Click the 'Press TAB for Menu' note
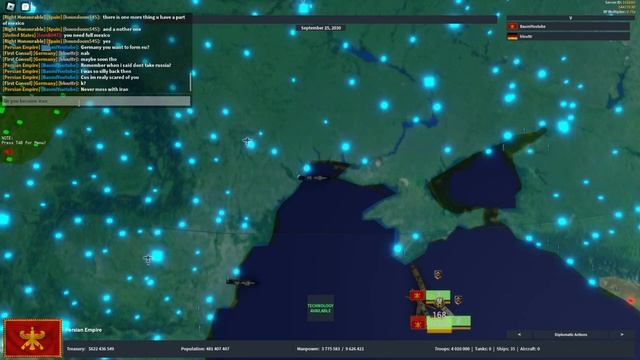This screenshot has height=360, width=640. (x=24, y=143)
